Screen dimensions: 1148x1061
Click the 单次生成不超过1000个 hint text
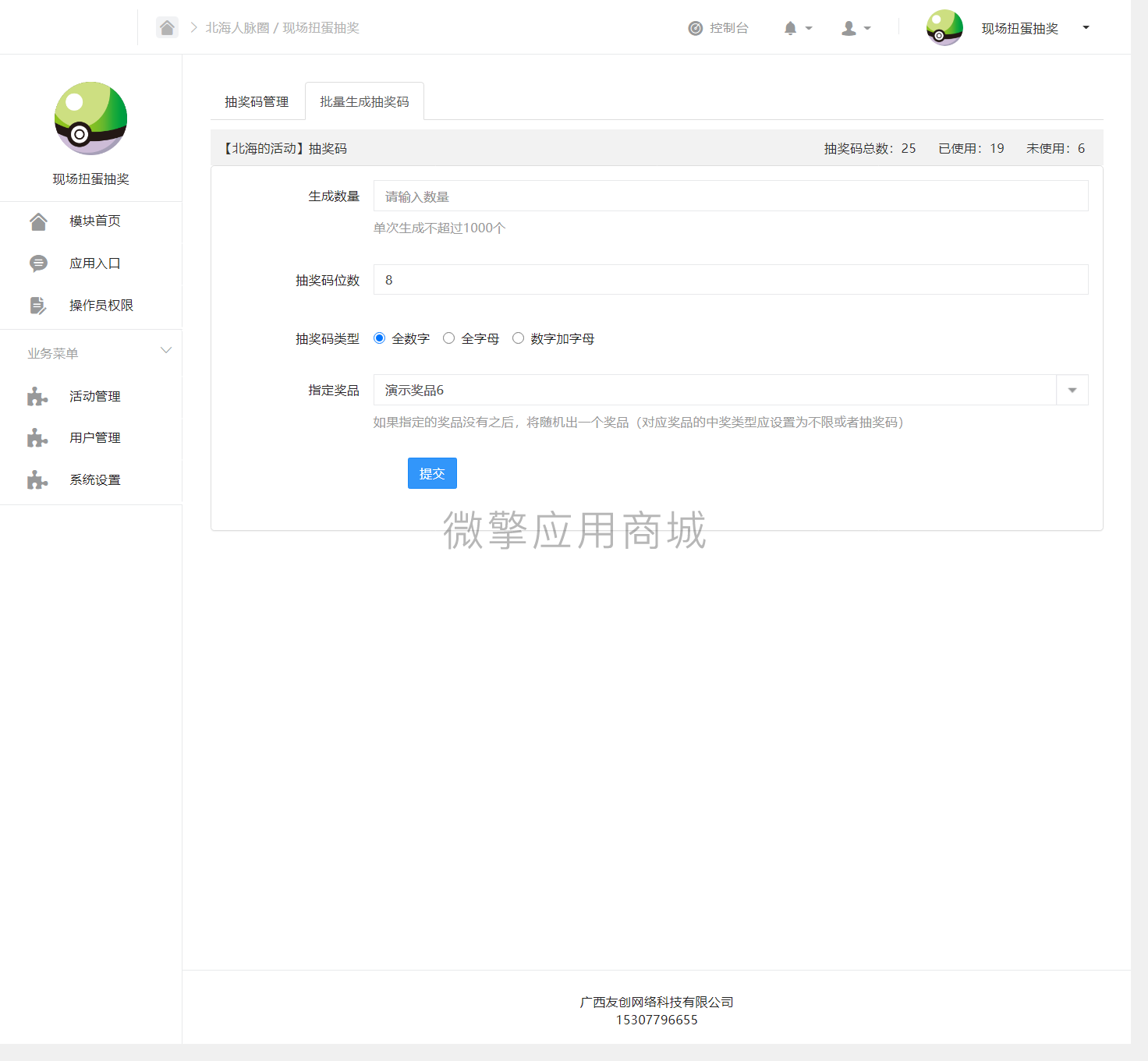(x=439, y=228)
